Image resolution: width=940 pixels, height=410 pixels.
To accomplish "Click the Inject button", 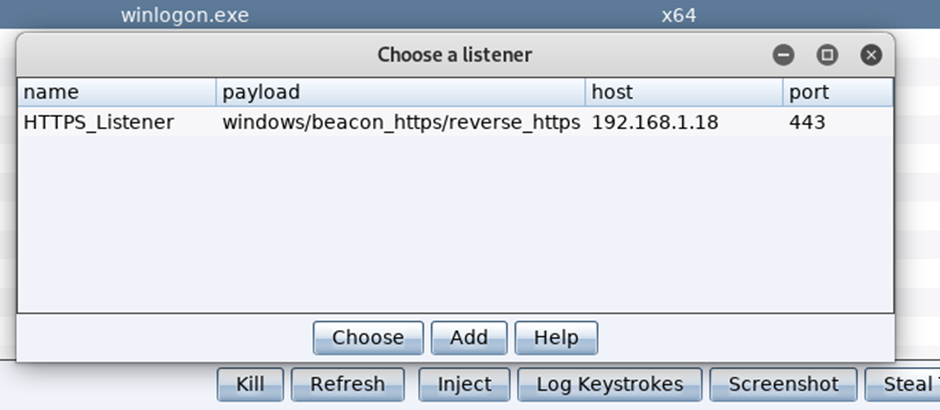I will pos(464,384).
